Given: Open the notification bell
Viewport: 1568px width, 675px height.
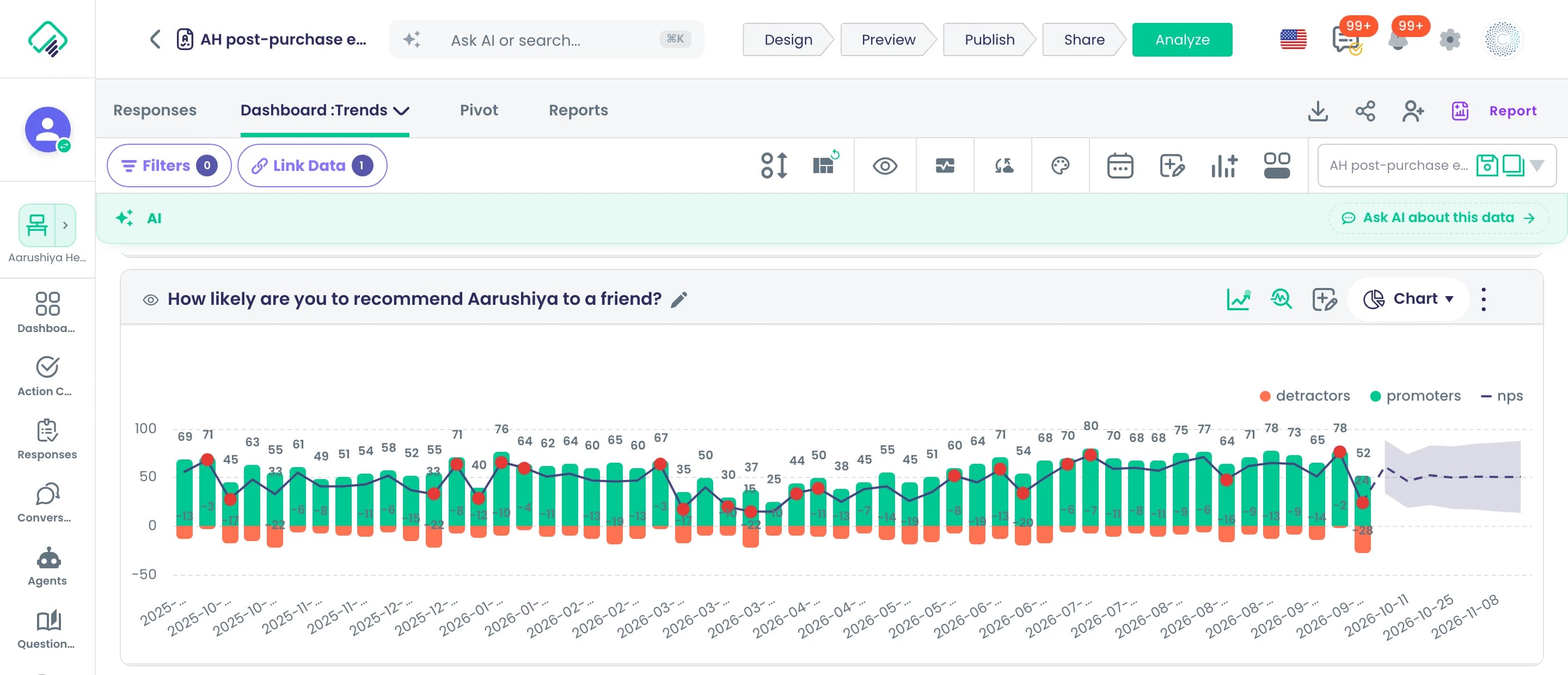Looking at the screenshot, I should pyautogui.click(x=1398, y=41).
